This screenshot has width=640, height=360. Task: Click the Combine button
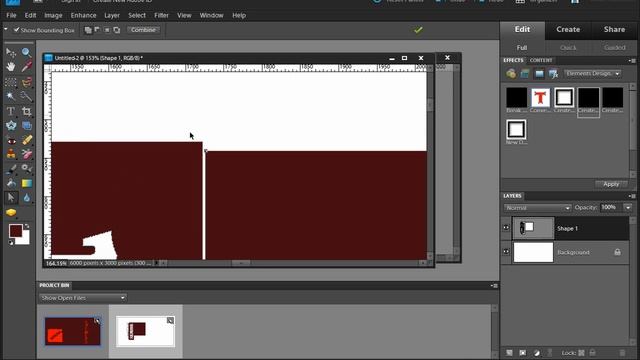click(143, 30)
